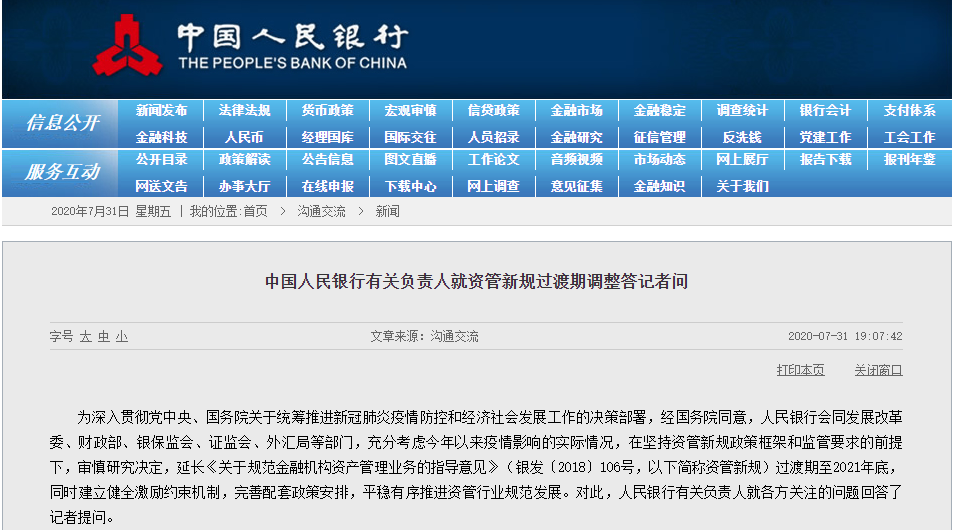Click the 服务互动 section header

click(62, 172)
